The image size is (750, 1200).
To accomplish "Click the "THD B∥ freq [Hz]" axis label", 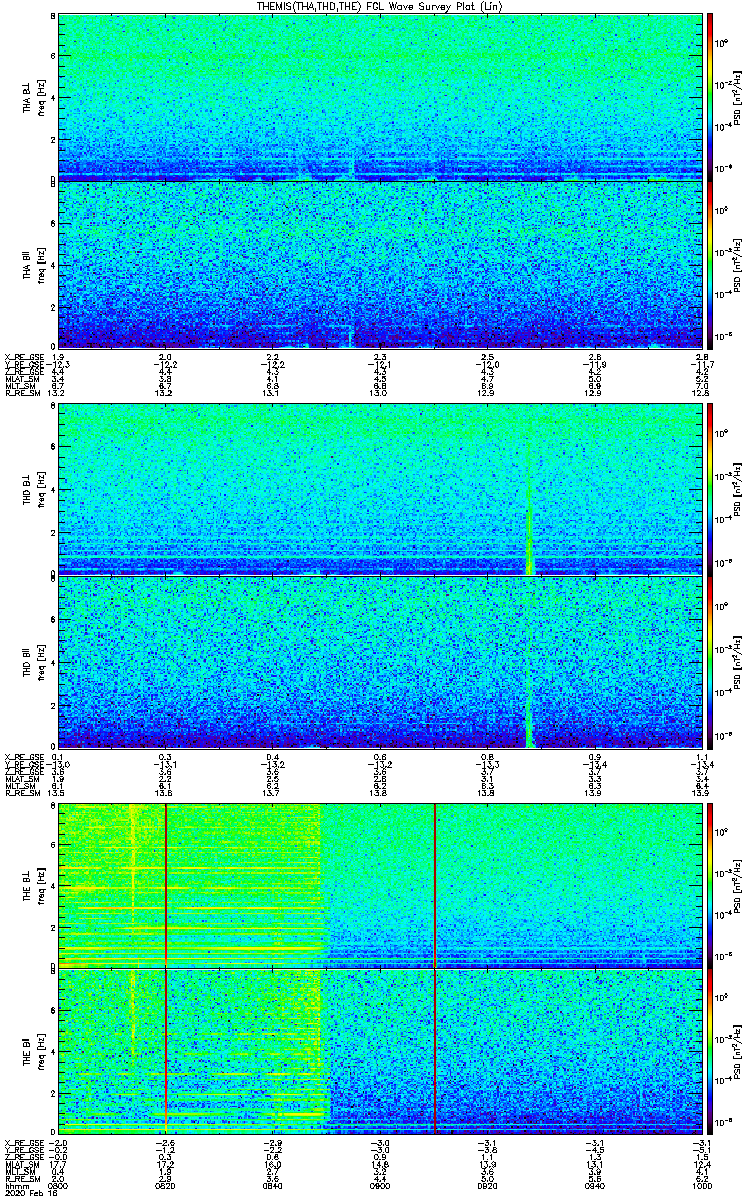I will point(34,661).
